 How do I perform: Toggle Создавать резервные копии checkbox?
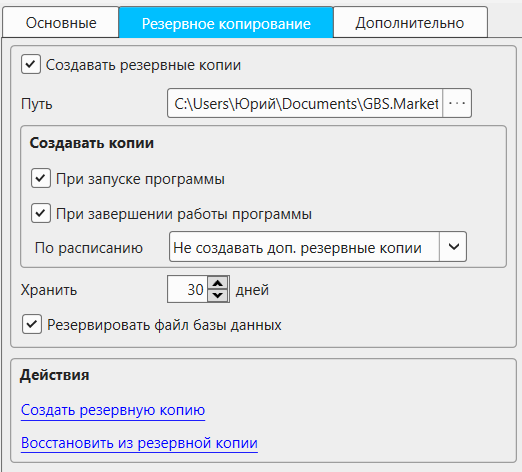click(x=31, y=64)
